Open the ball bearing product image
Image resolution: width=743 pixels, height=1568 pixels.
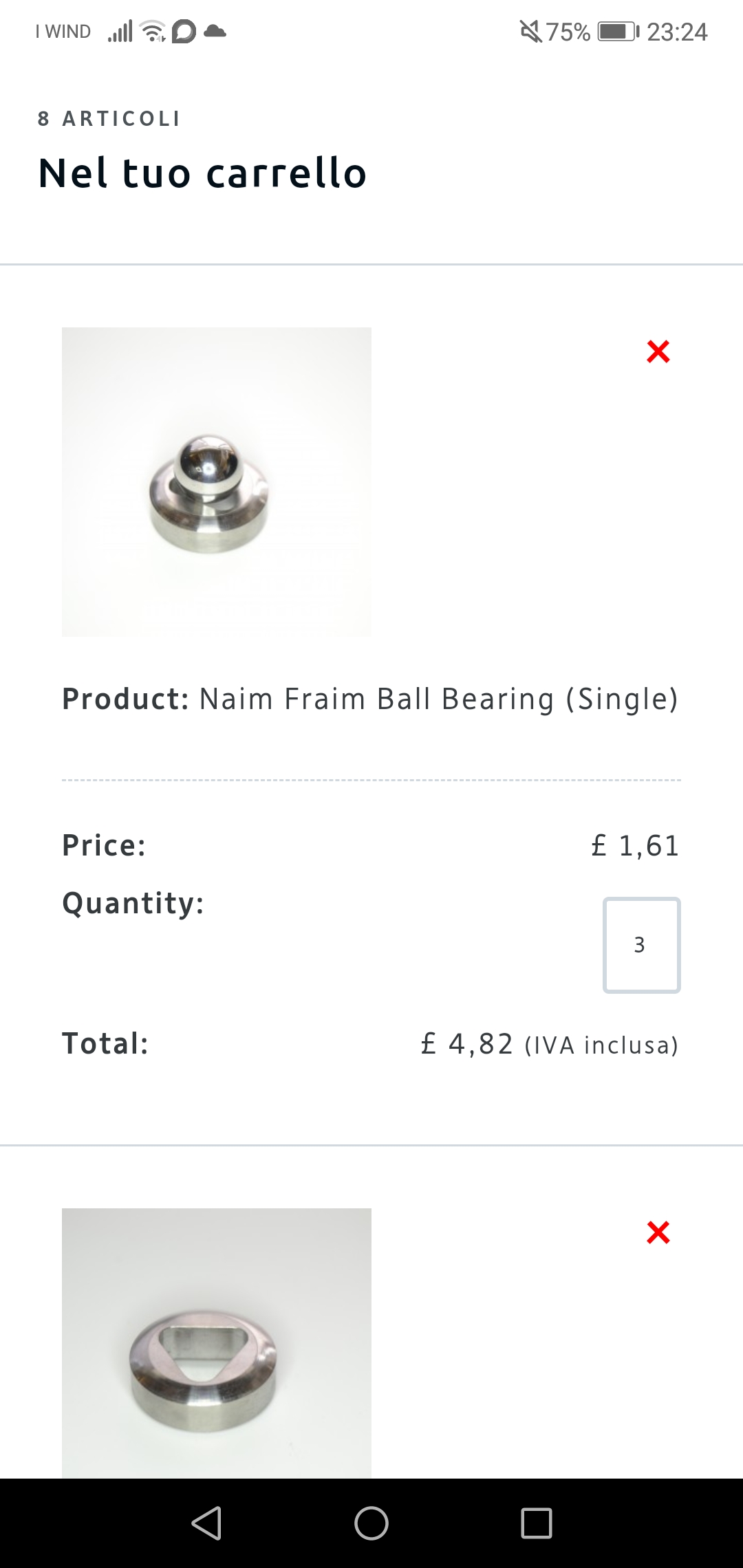pos(217,482)
